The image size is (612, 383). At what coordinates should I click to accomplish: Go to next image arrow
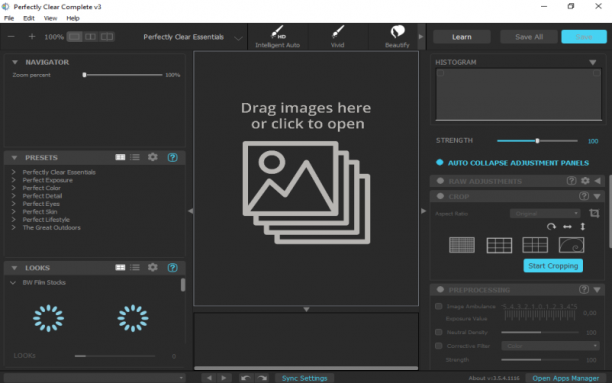tap(224, 378)
